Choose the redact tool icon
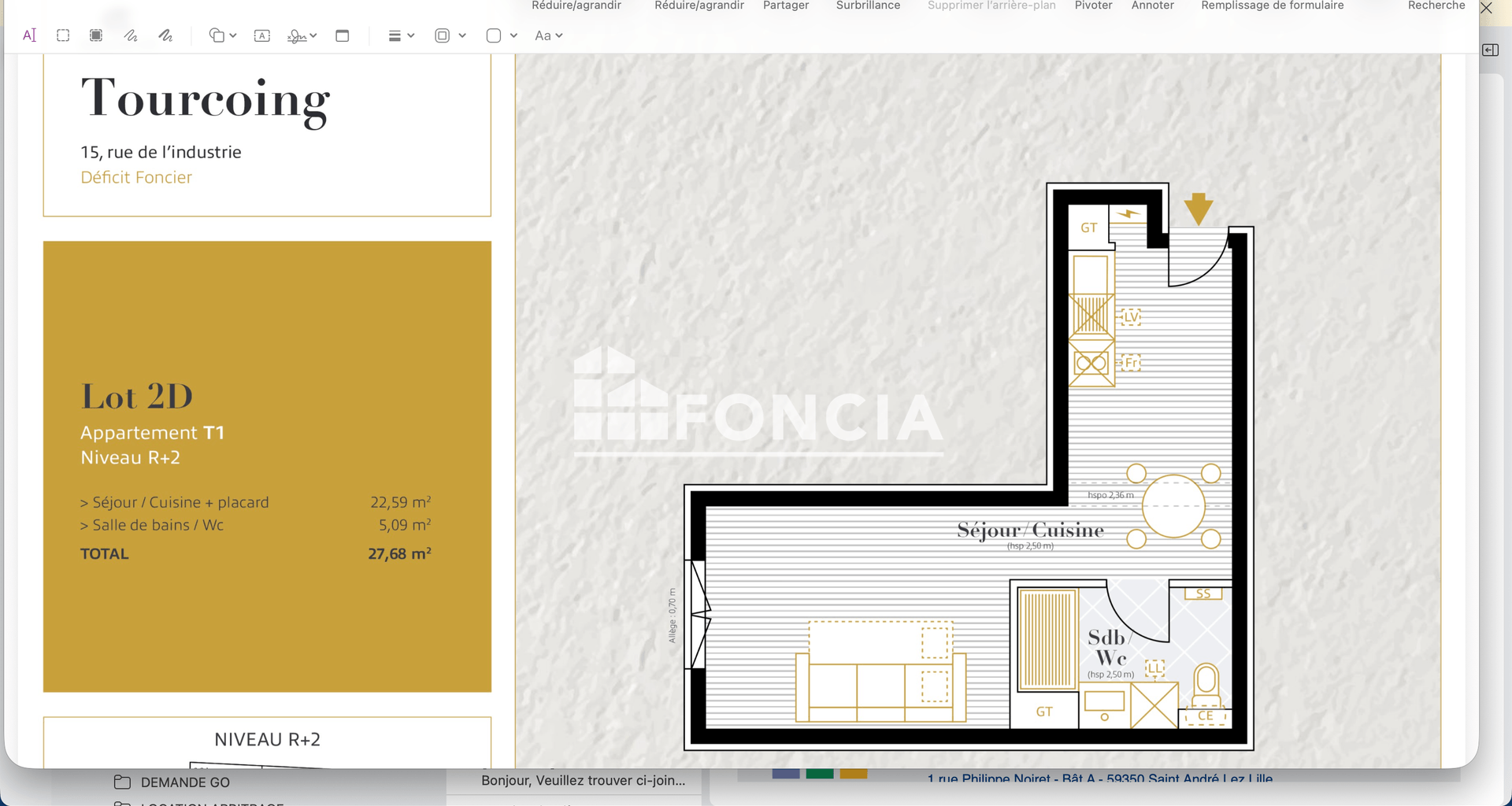The height and width of the screenshot is (806, 1512). 96,35
